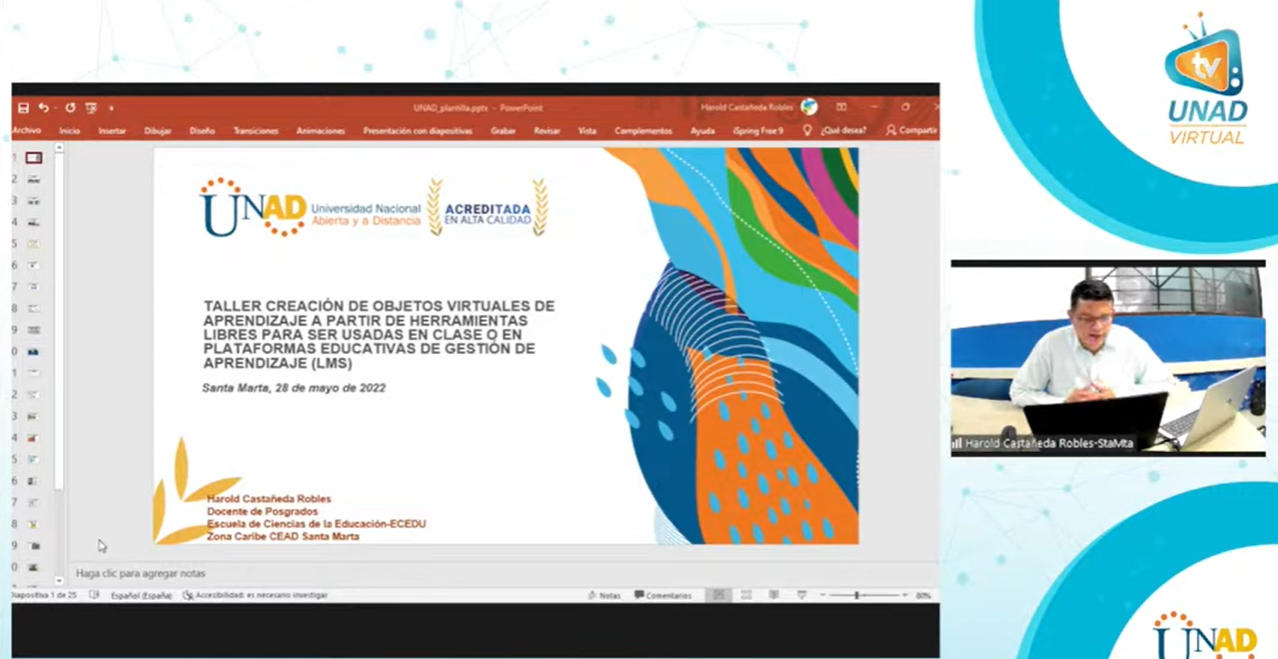
Task: Toggle the Comentarios pane button
Action: coord(663,595)
